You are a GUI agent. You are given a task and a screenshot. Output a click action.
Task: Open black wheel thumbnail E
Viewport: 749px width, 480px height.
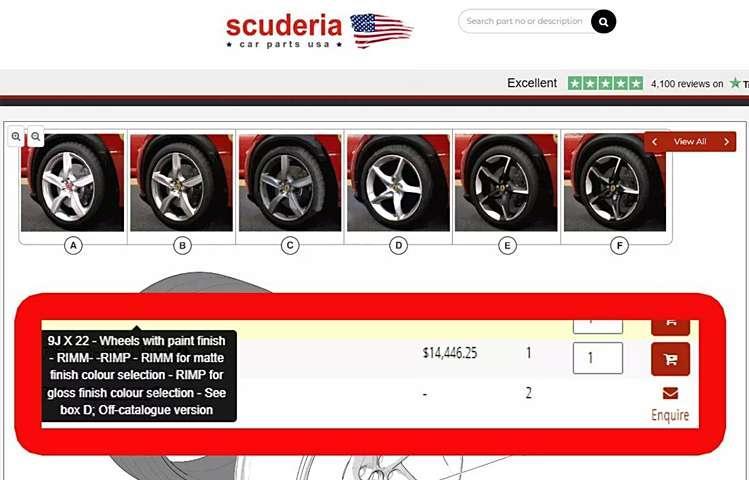pyautogui.click(x=506, y=182)
